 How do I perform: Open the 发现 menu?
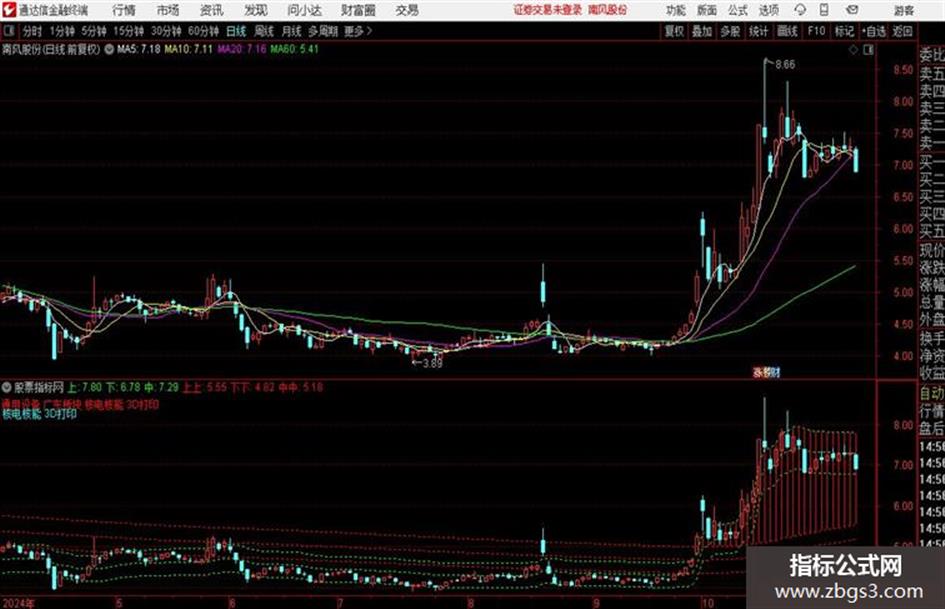(256, 10)
